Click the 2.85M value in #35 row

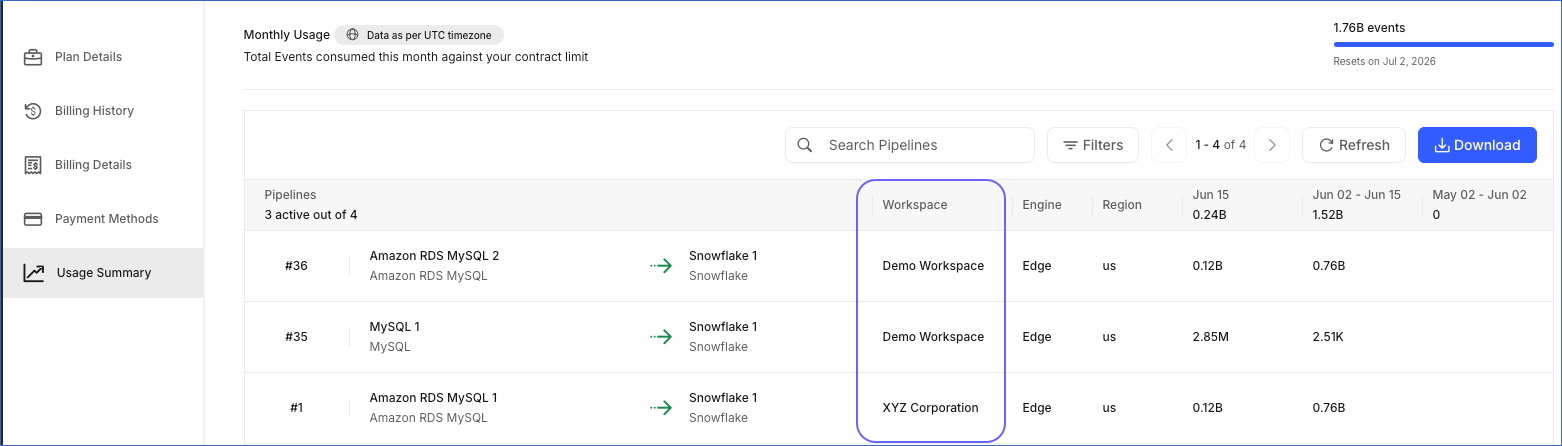coord(1211,337)
